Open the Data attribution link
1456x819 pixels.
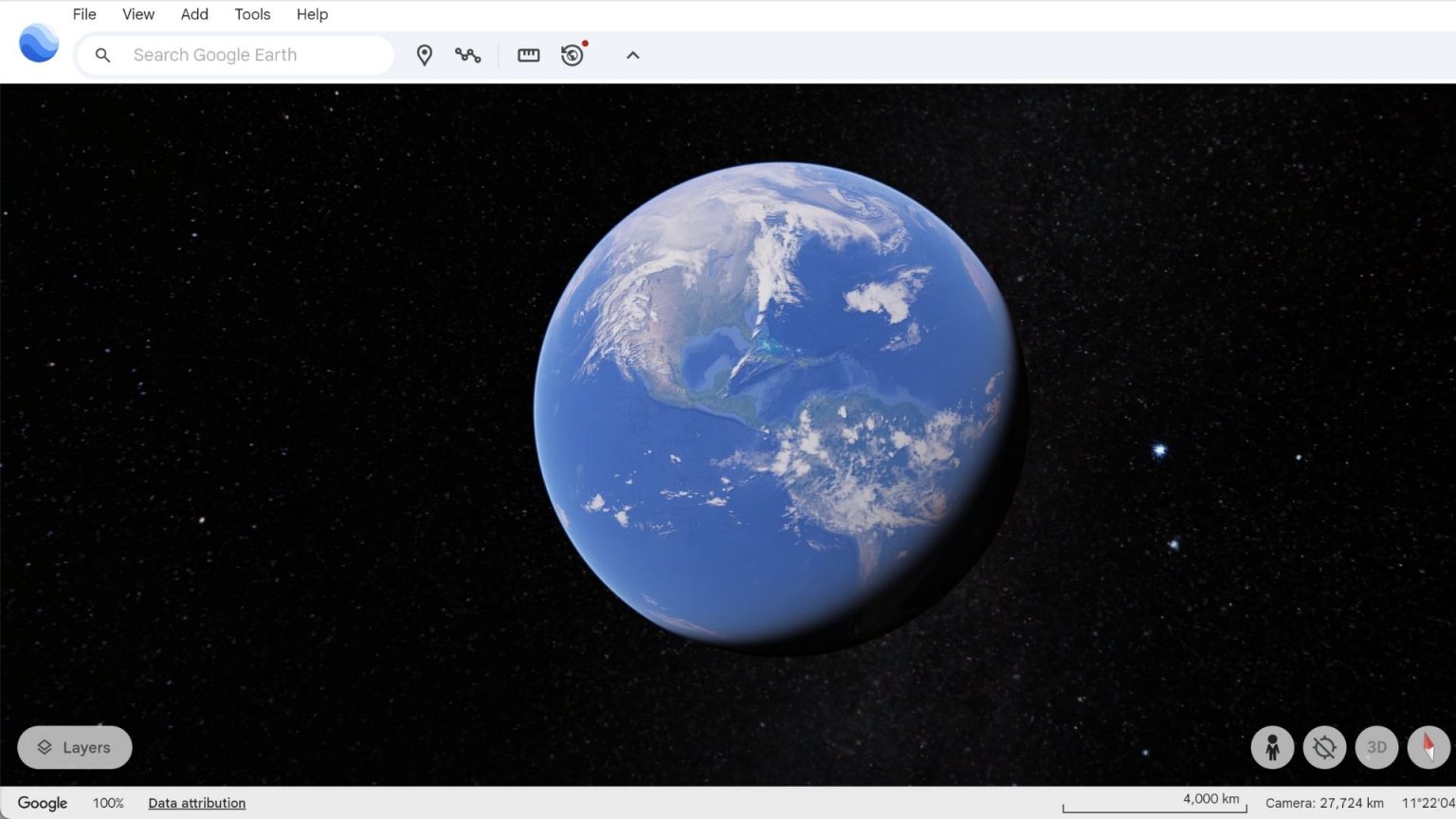(196, 803)
